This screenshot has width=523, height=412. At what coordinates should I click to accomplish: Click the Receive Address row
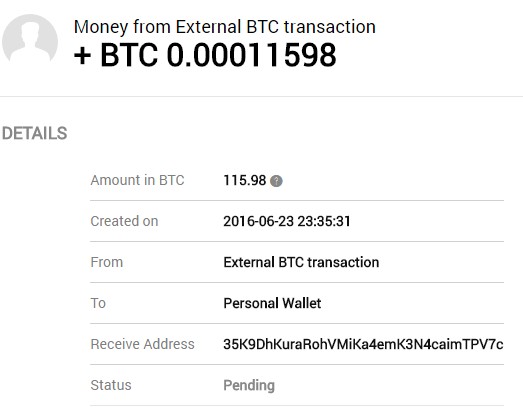[297, 344]
